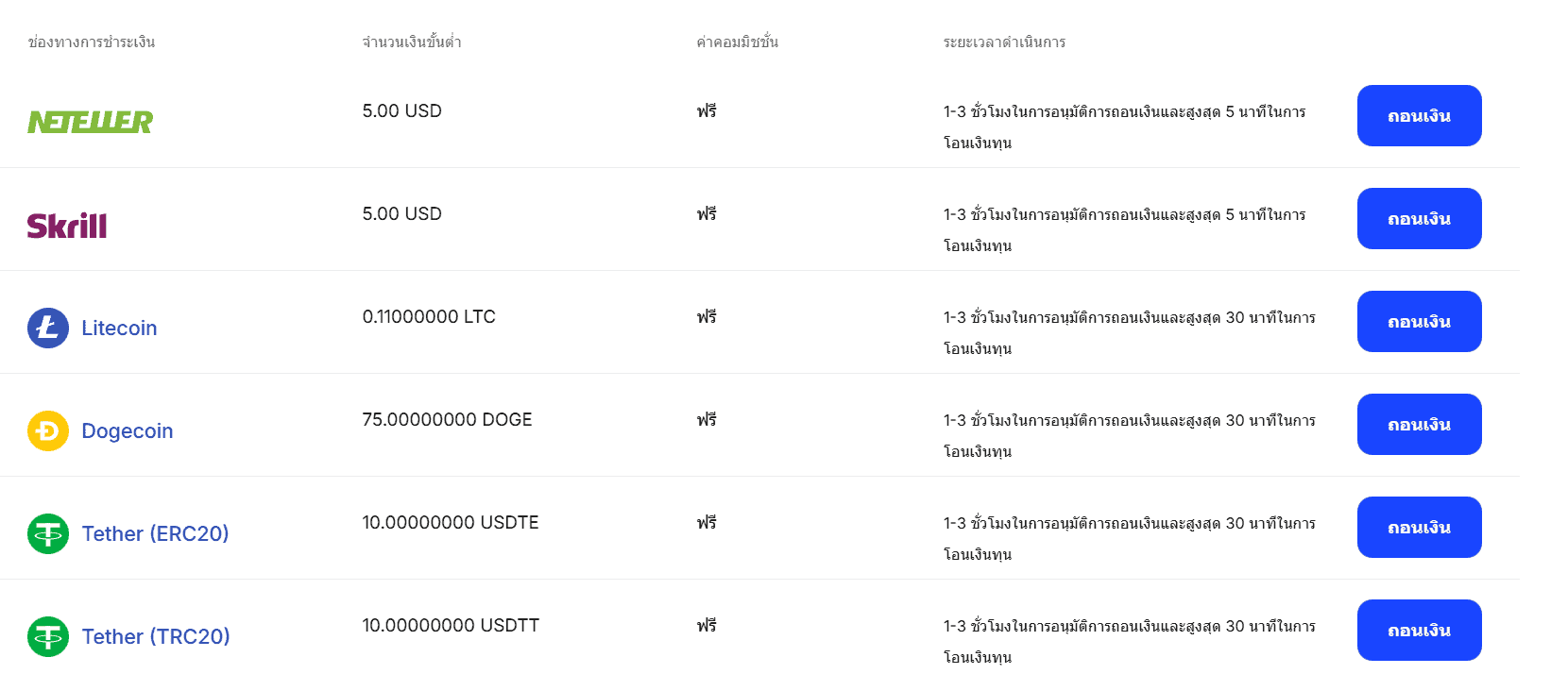The width and height of the screenshot is (1568, 691).
Task: Click the ค่าคอมมิชชั่น column header
Action: coord(738,42)
